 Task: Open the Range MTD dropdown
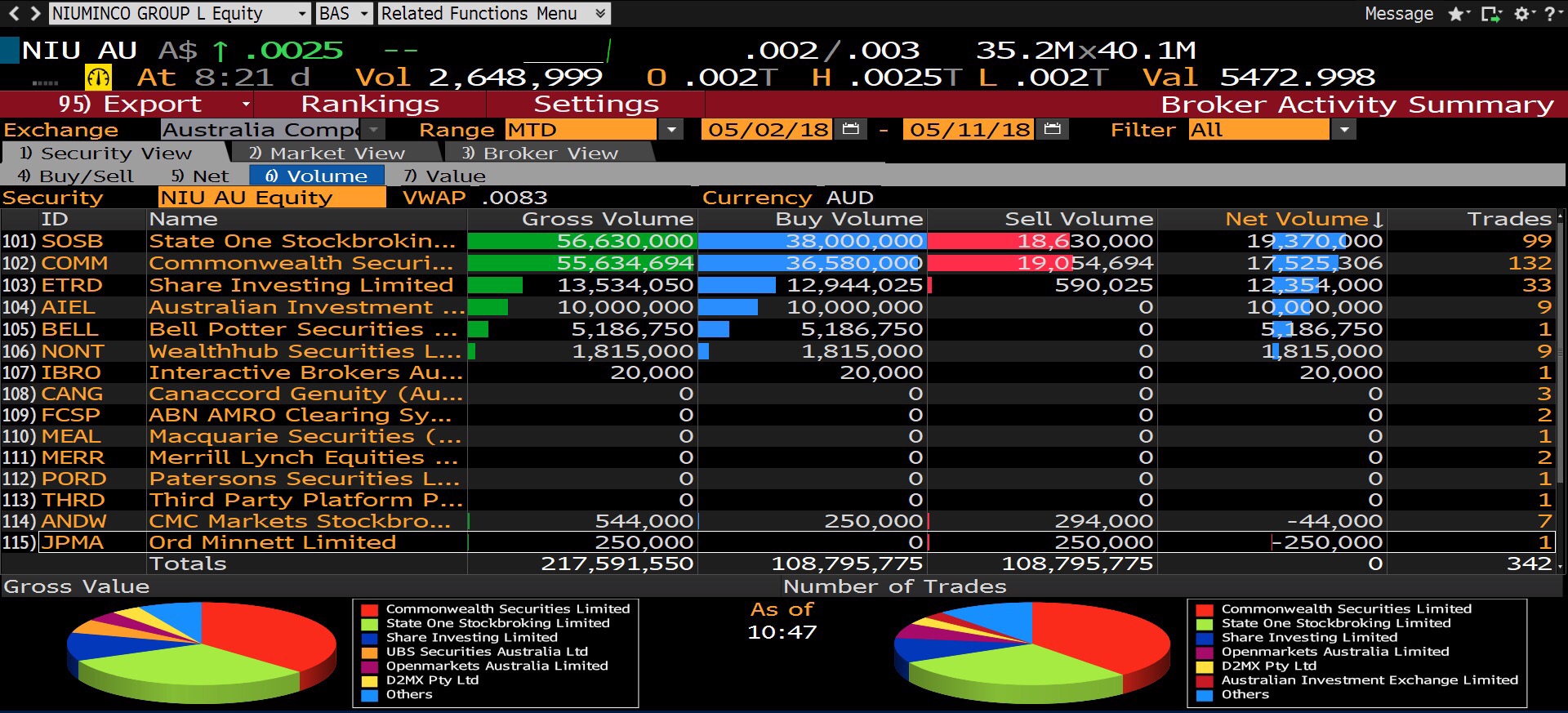coord(670,130)
